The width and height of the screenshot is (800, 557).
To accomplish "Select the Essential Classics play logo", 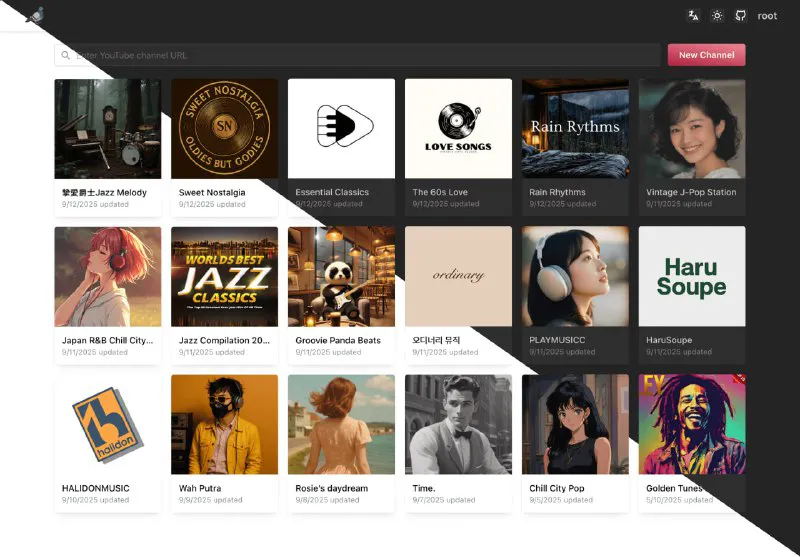I will coord(341,128).
